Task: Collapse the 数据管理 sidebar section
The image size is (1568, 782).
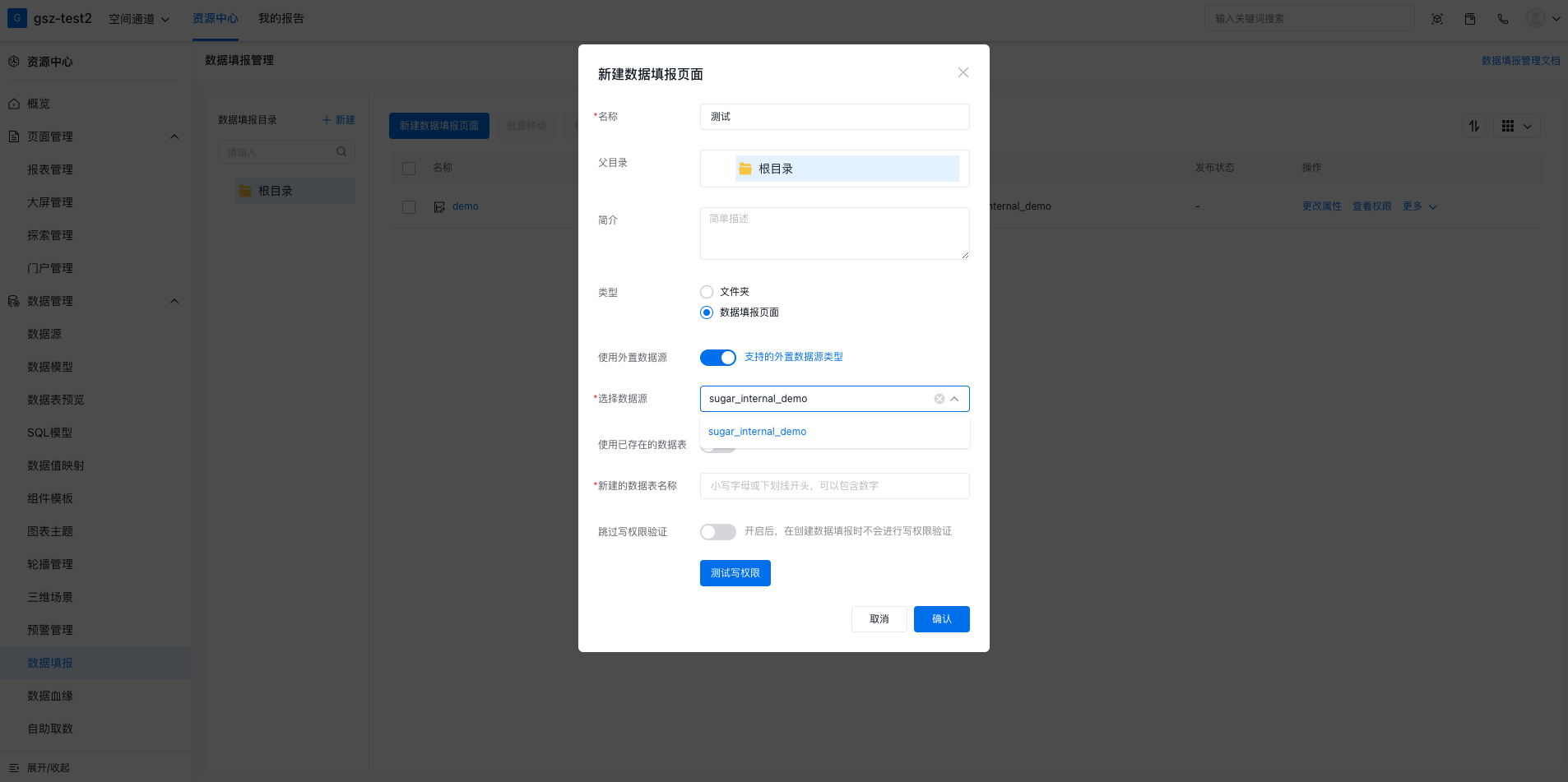Action: (174, 301)
